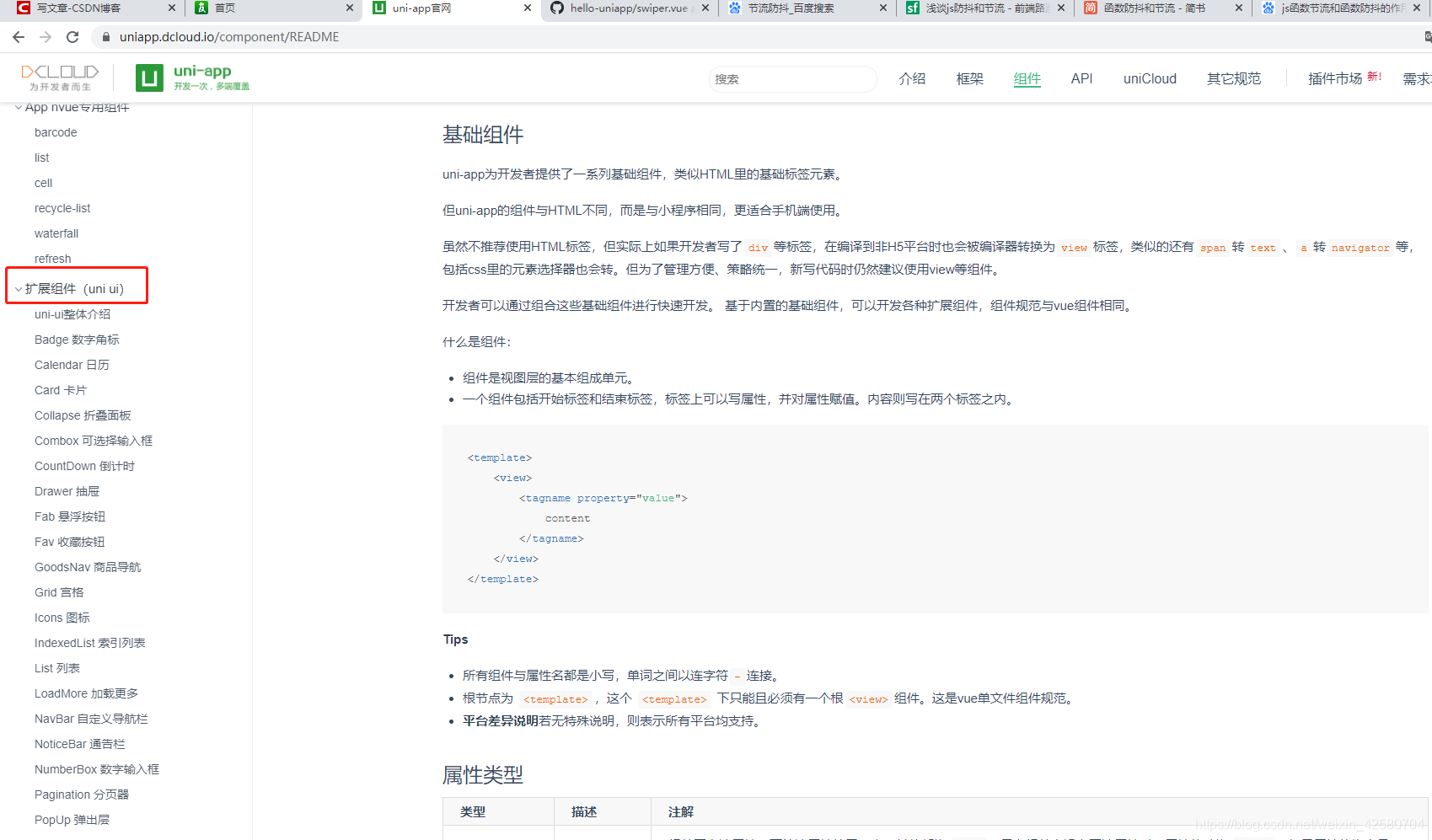Click the browser forward arrow
1432x840 pixels.
46,37
